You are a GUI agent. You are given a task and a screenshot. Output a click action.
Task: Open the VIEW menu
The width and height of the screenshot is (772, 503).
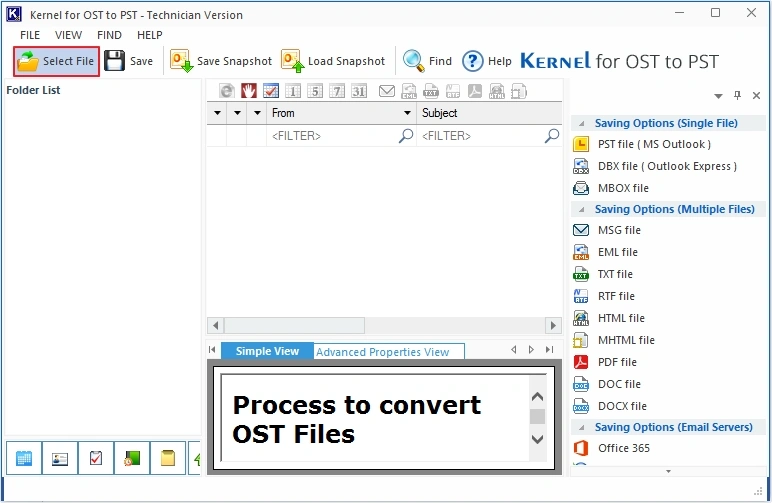68,35
